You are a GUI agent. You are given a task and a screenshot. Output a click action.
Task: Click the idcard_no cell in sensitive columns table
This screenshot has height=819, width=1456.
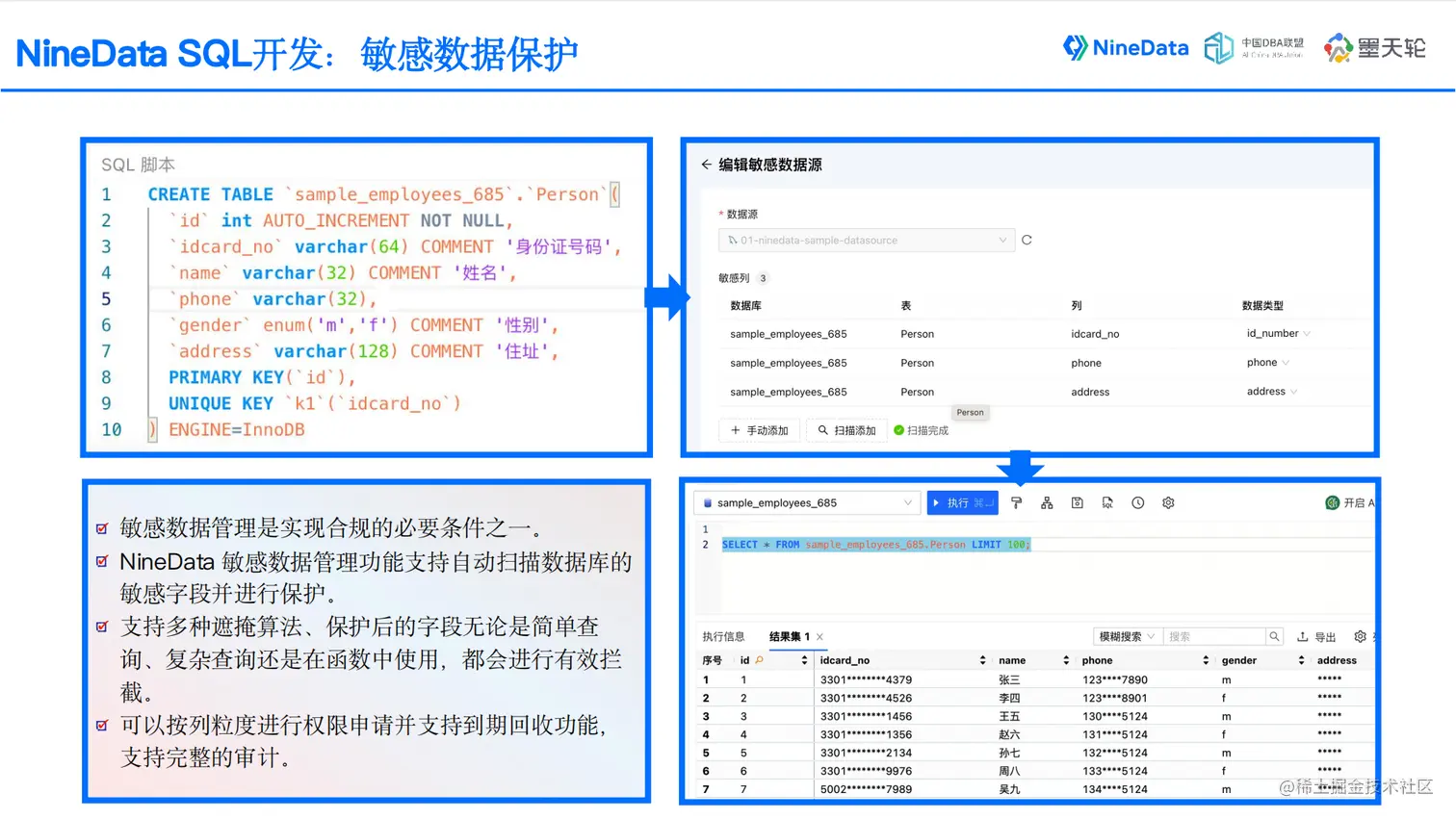point(1095,334)
